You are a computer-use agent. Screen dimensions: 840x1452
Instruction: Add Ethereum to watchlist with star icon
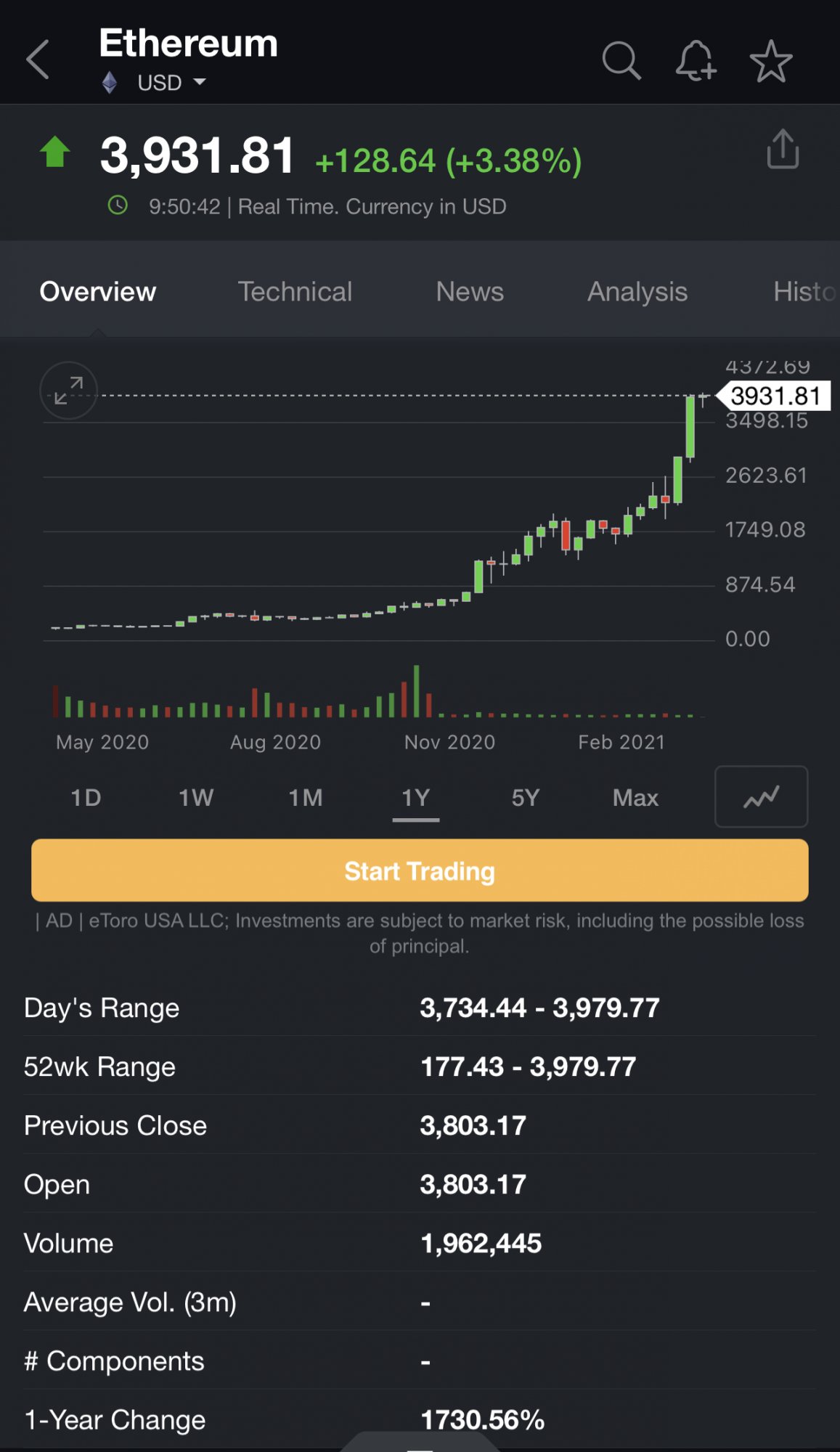pos(770,61)
